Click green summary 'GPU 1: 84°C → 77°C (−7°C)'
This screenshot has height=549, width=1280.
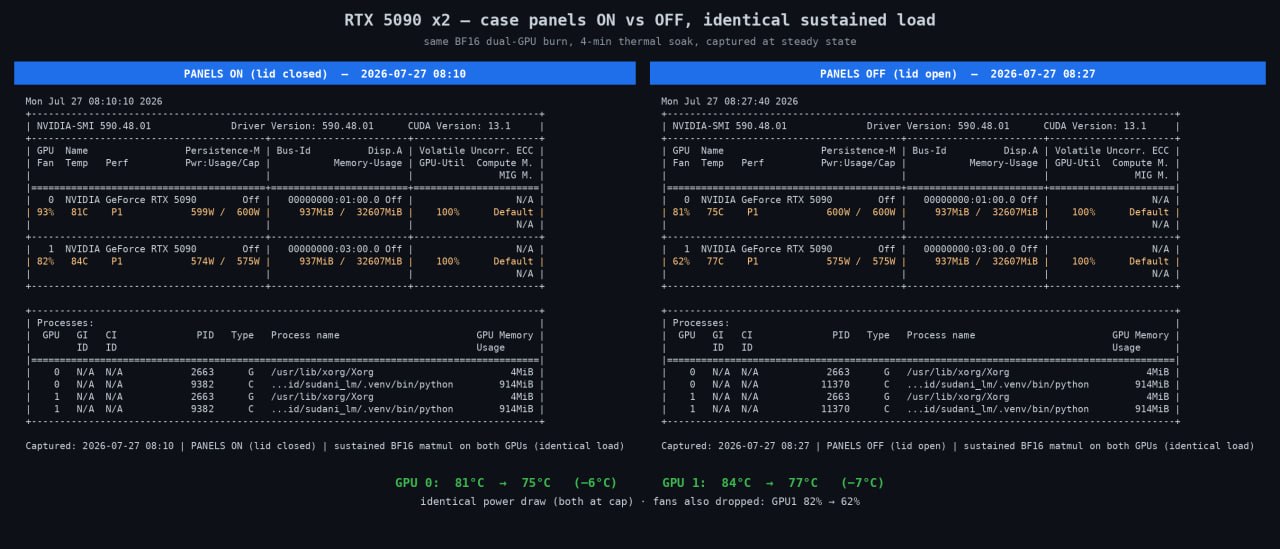773,483
